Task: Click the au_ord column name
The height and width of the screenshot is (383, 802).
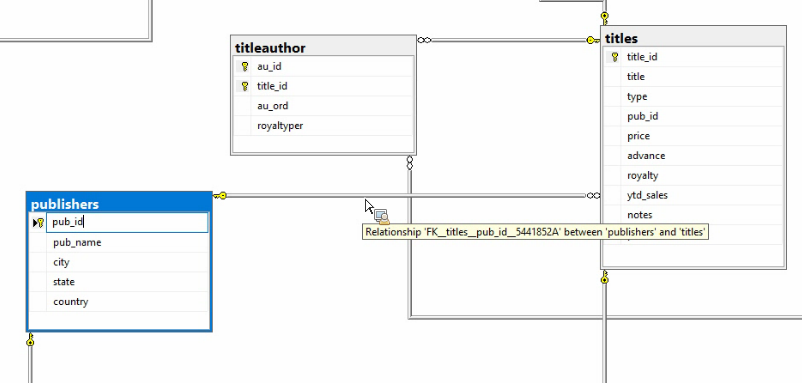Action: tap(273, 106)
